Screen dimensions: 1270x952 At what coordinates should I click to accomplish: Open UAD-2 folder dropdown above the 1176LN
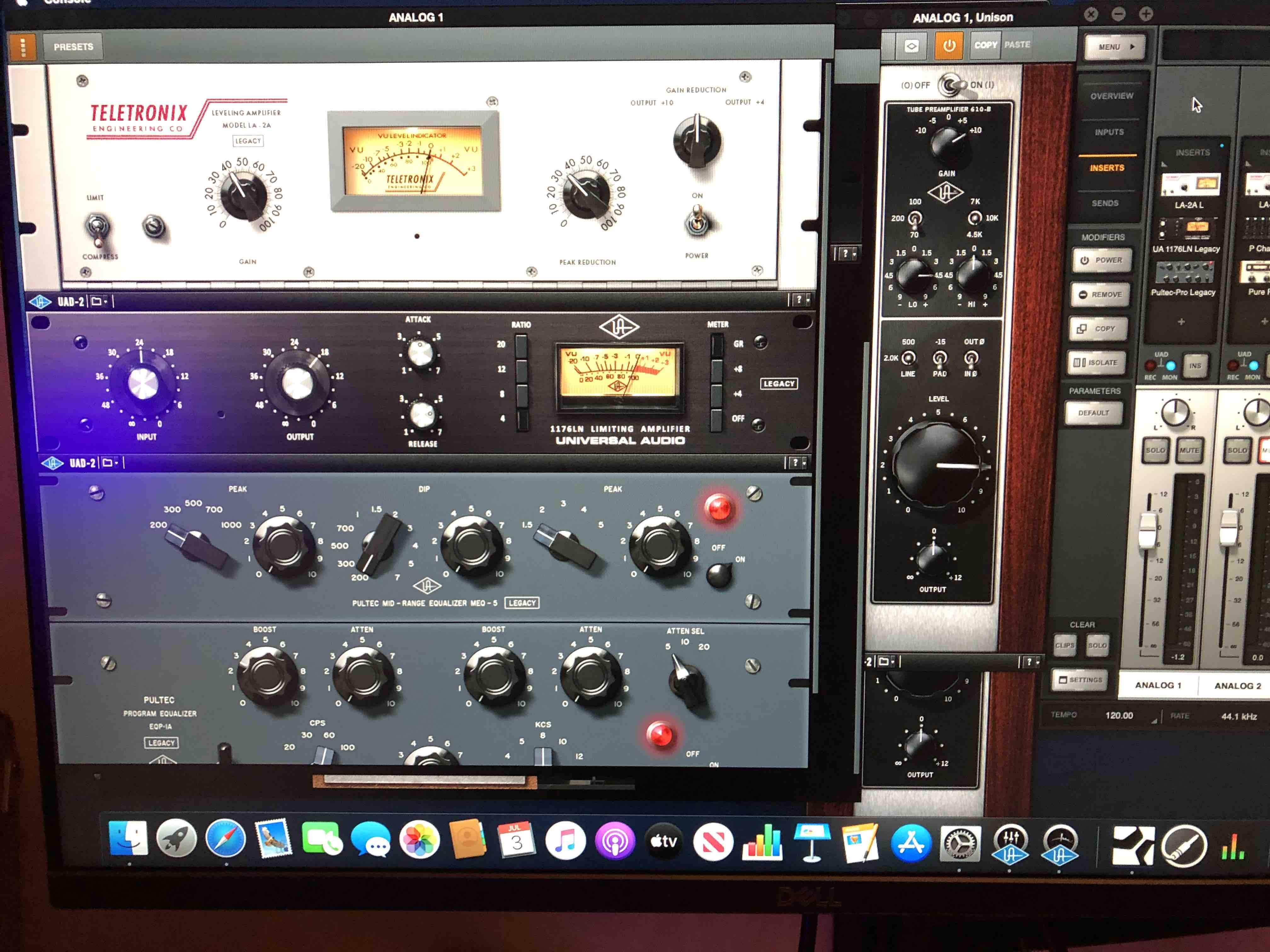tap(100, 301)
